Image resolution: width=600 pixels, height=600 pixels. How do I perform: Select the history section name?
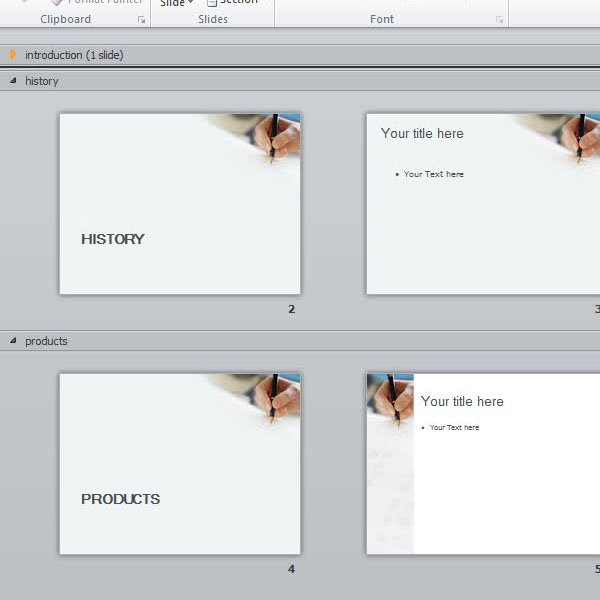click(x=42, y=81)
